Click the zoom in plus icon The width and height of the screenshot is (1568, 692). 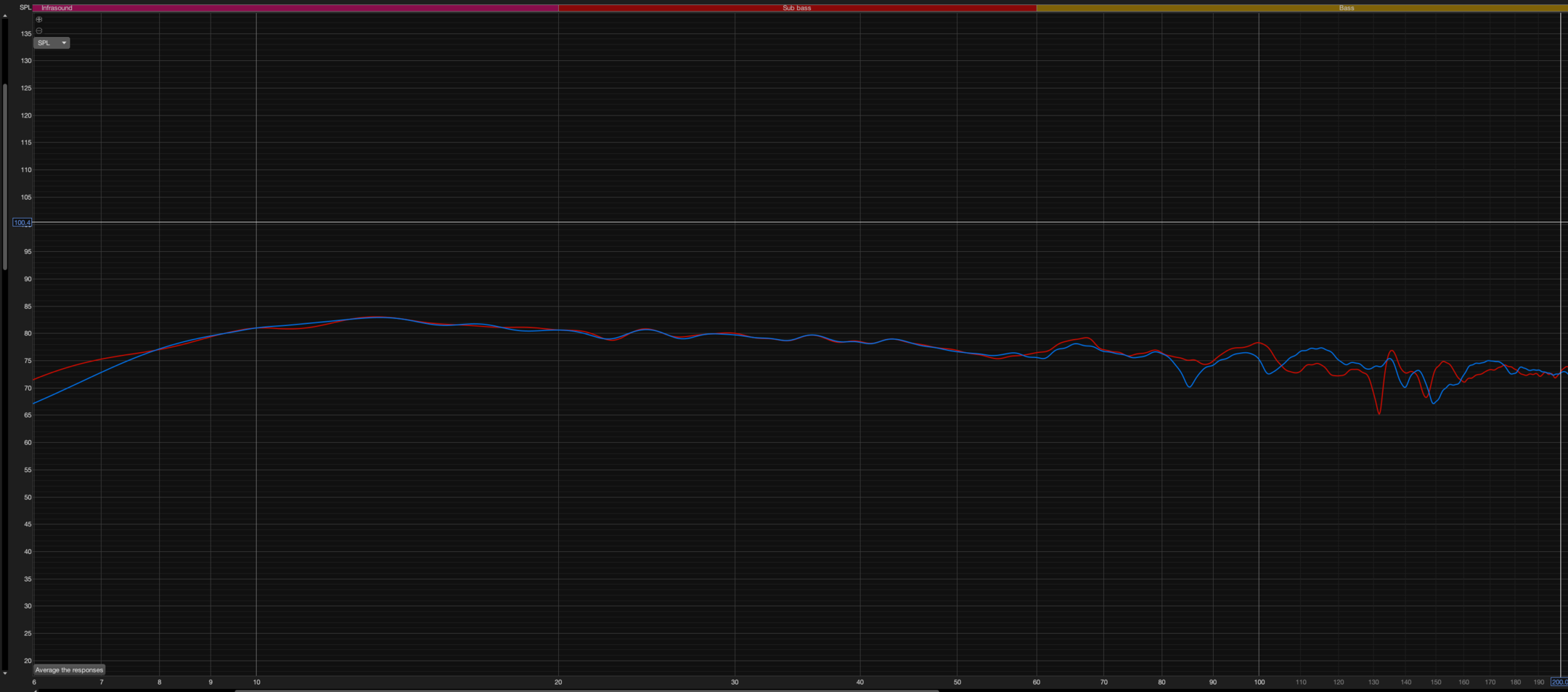[39, 20]
